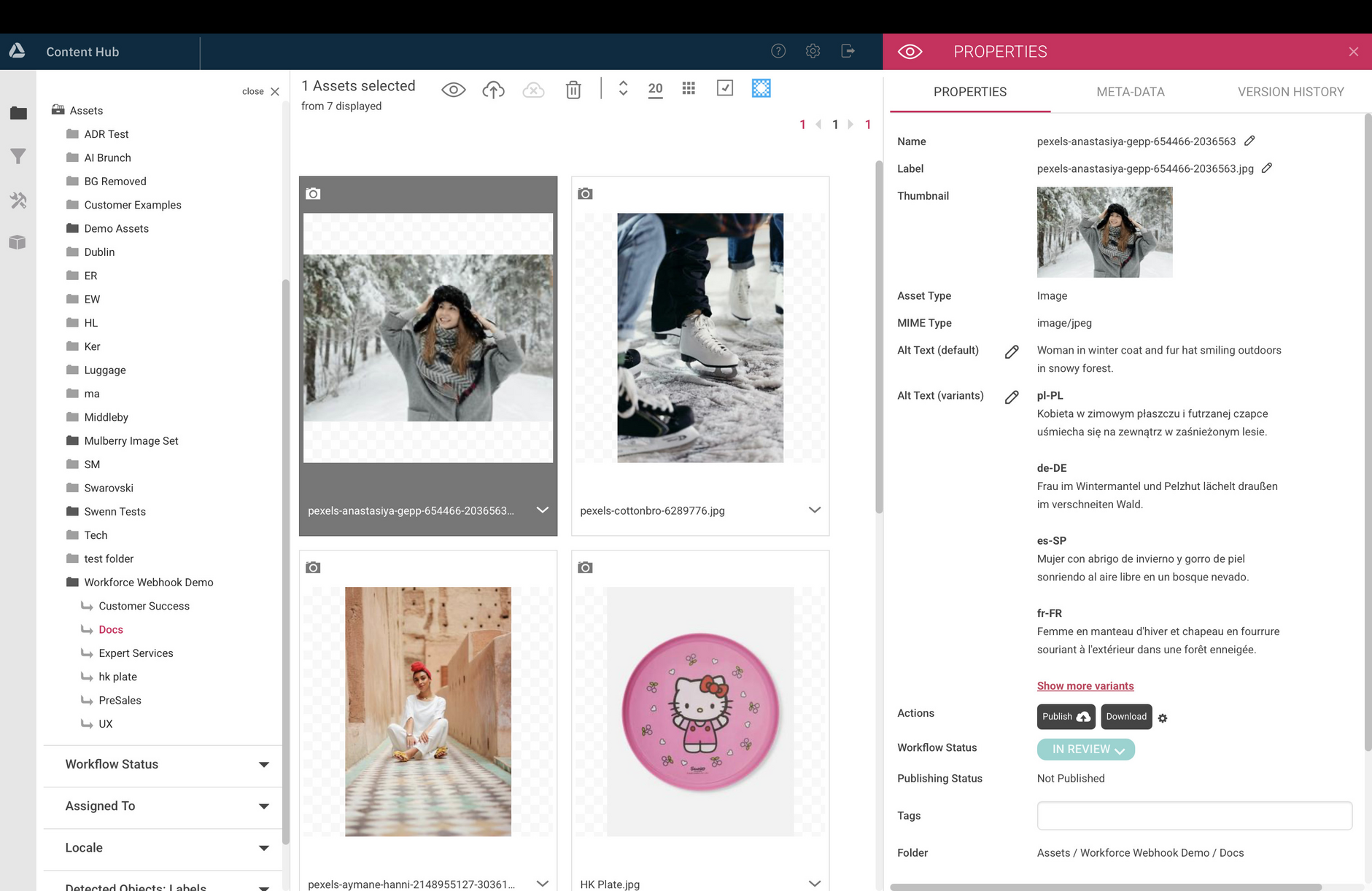Open the filters panel from the sidebar
Screen dimensions: 1372x891
(18, 156)
